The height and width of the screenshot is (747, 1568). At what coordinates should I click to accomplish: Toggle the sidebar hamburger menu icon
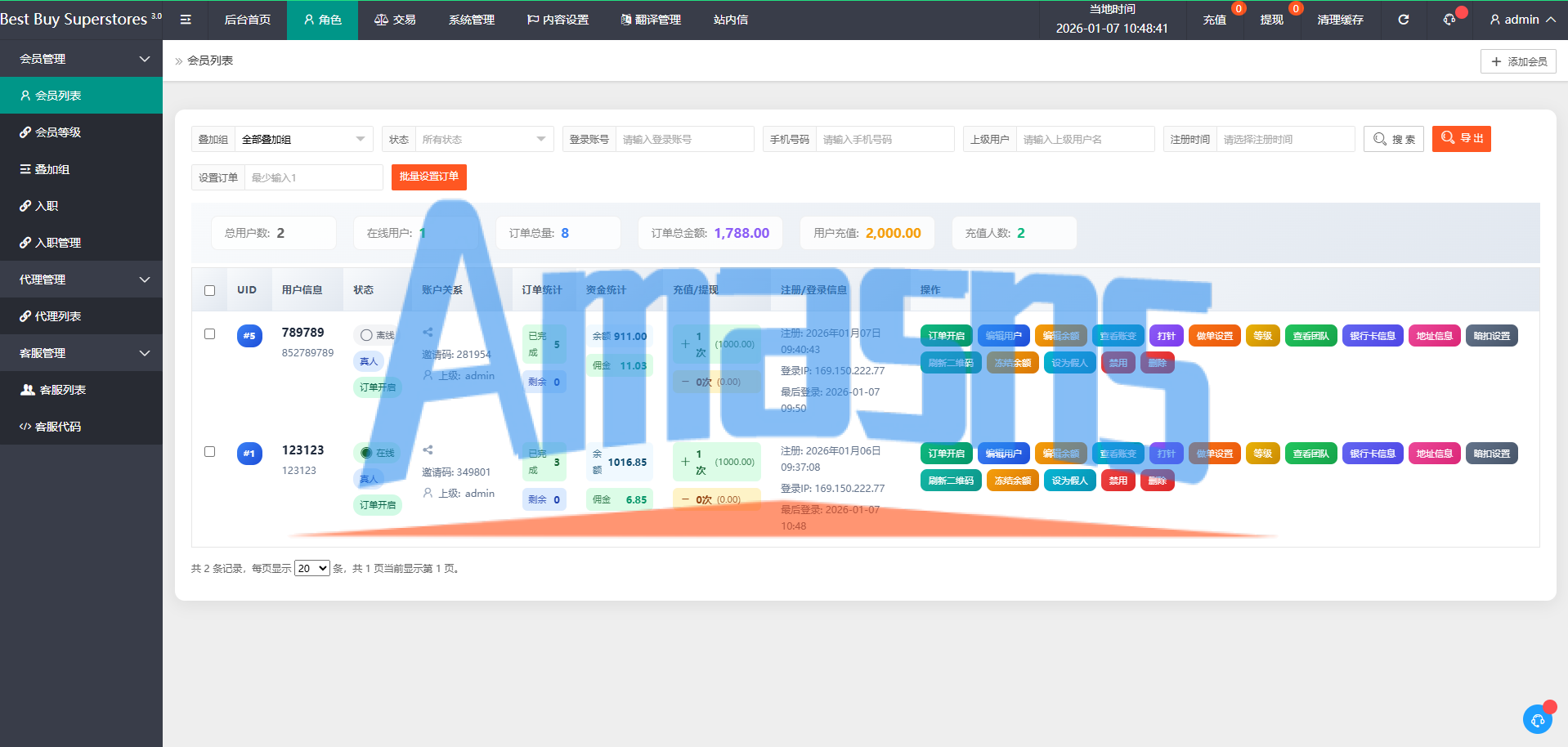[186, 20]
